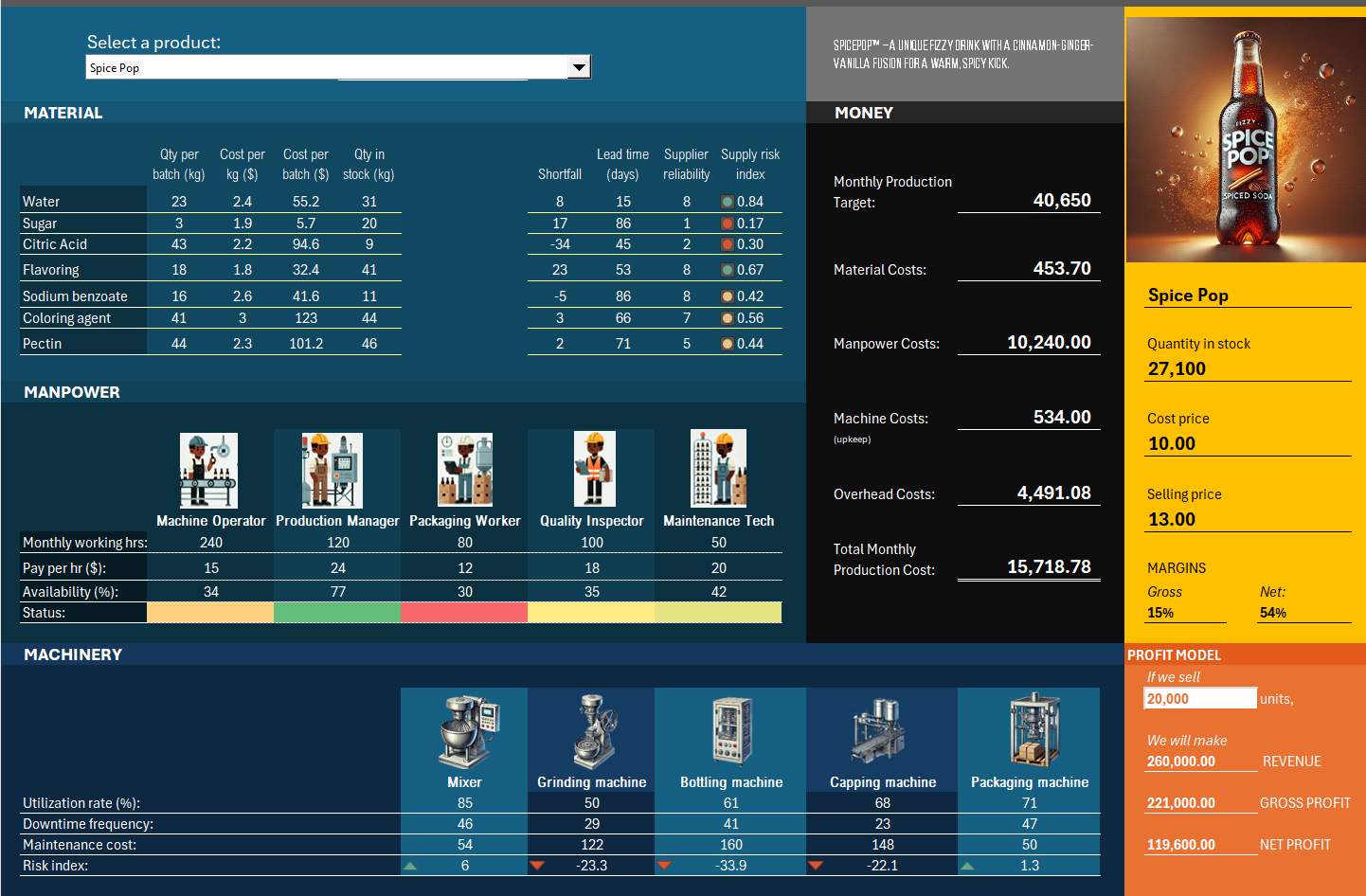The width and height of the screenshot is (1366, 896).
Task: Click Selling price value 13.00
Action: coord(1172,520)
